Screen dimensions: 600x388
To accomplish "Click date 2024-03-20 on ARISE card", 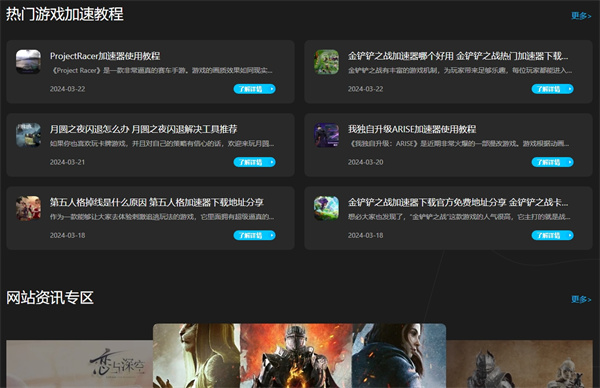I will [x=365, y=162].
